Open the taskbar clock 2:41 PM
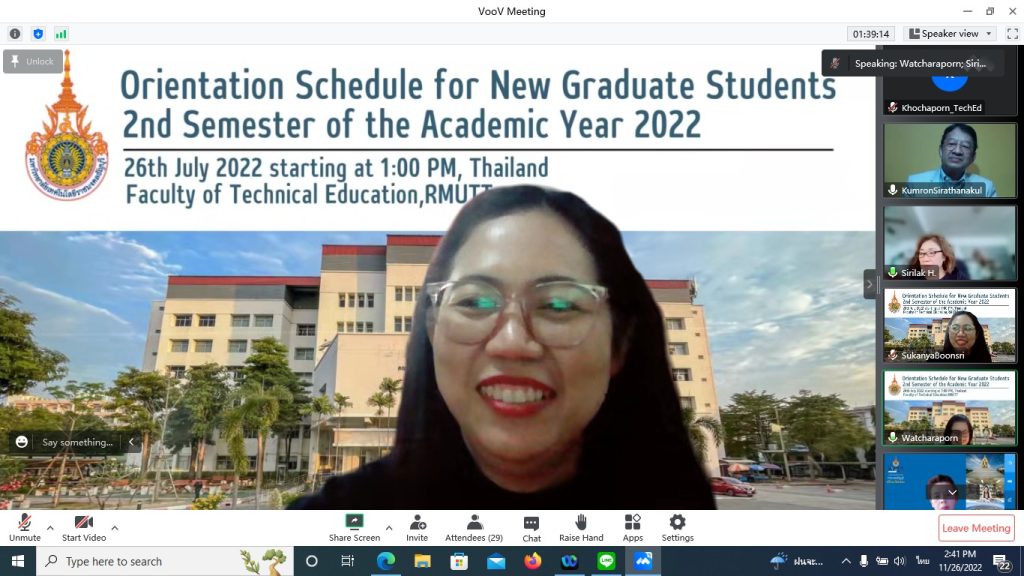Screen dimensions: 1024x576 pyautogui.click(x=960, y=561)
